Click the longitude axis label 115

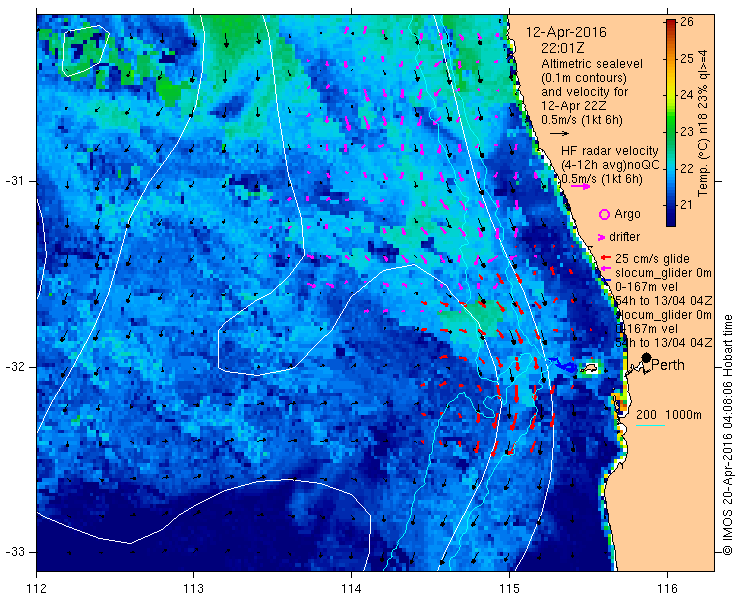tap(509, 589)
